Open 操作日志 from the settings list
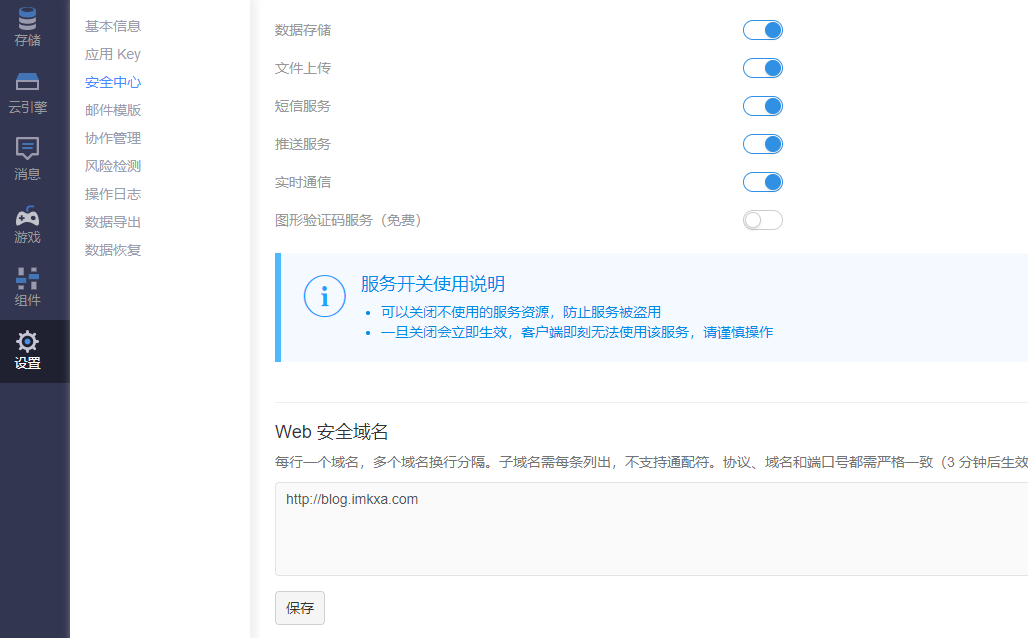Viewport: 1028px width, 638px height. [113, 194]
